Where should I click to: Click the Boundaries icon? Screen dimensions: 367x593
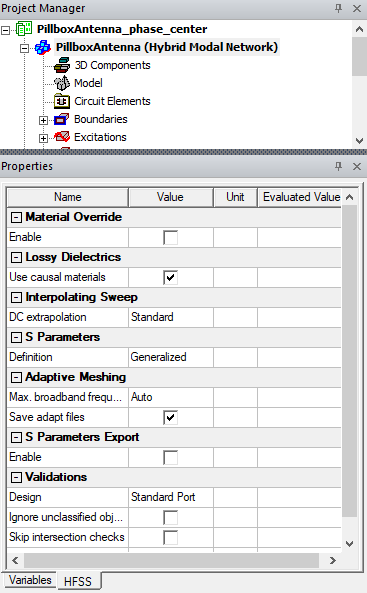(x=62, y=120)
